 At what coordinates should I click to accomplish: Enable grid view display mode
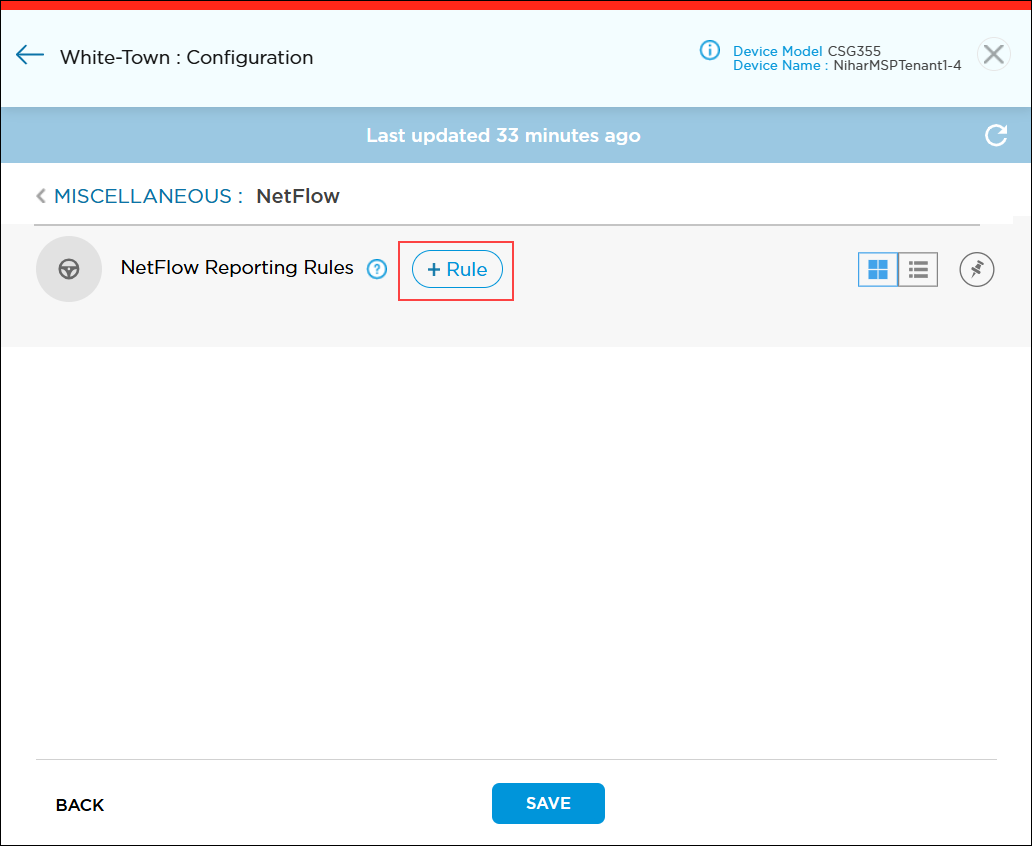pyautogui.click(x=877, y=269)
